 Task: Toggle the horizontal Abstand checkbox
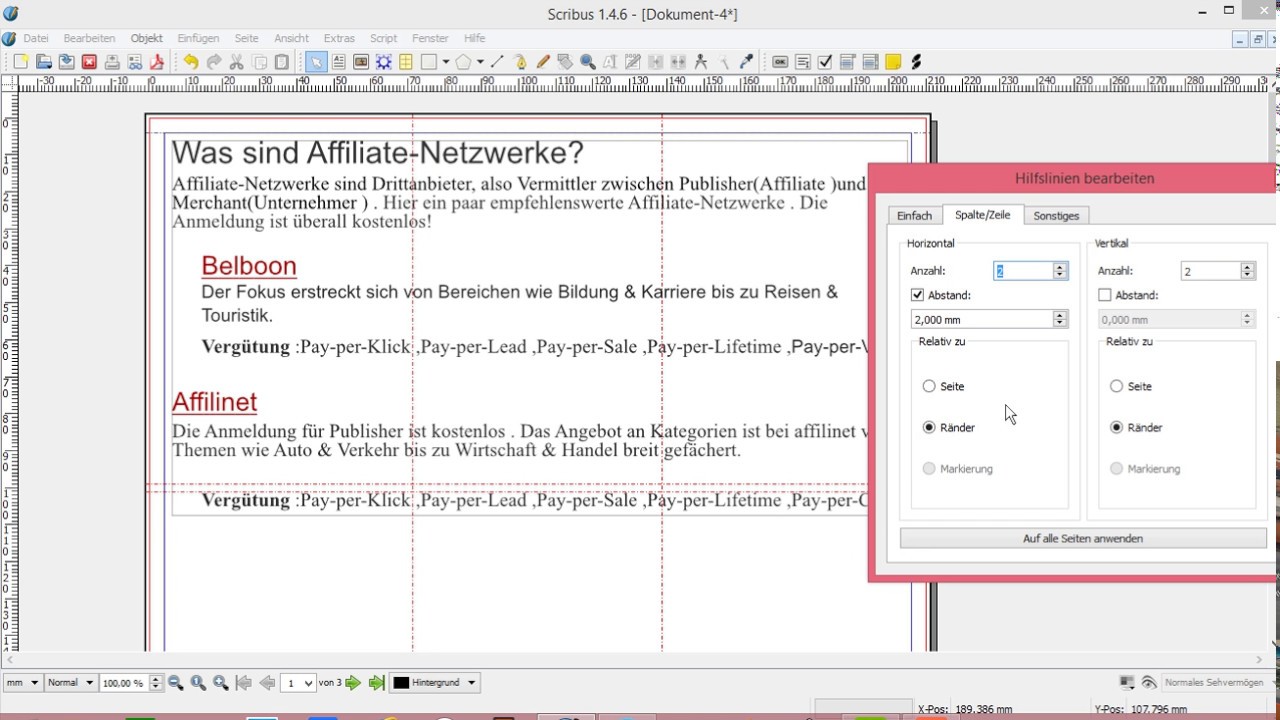click(917, 295)
